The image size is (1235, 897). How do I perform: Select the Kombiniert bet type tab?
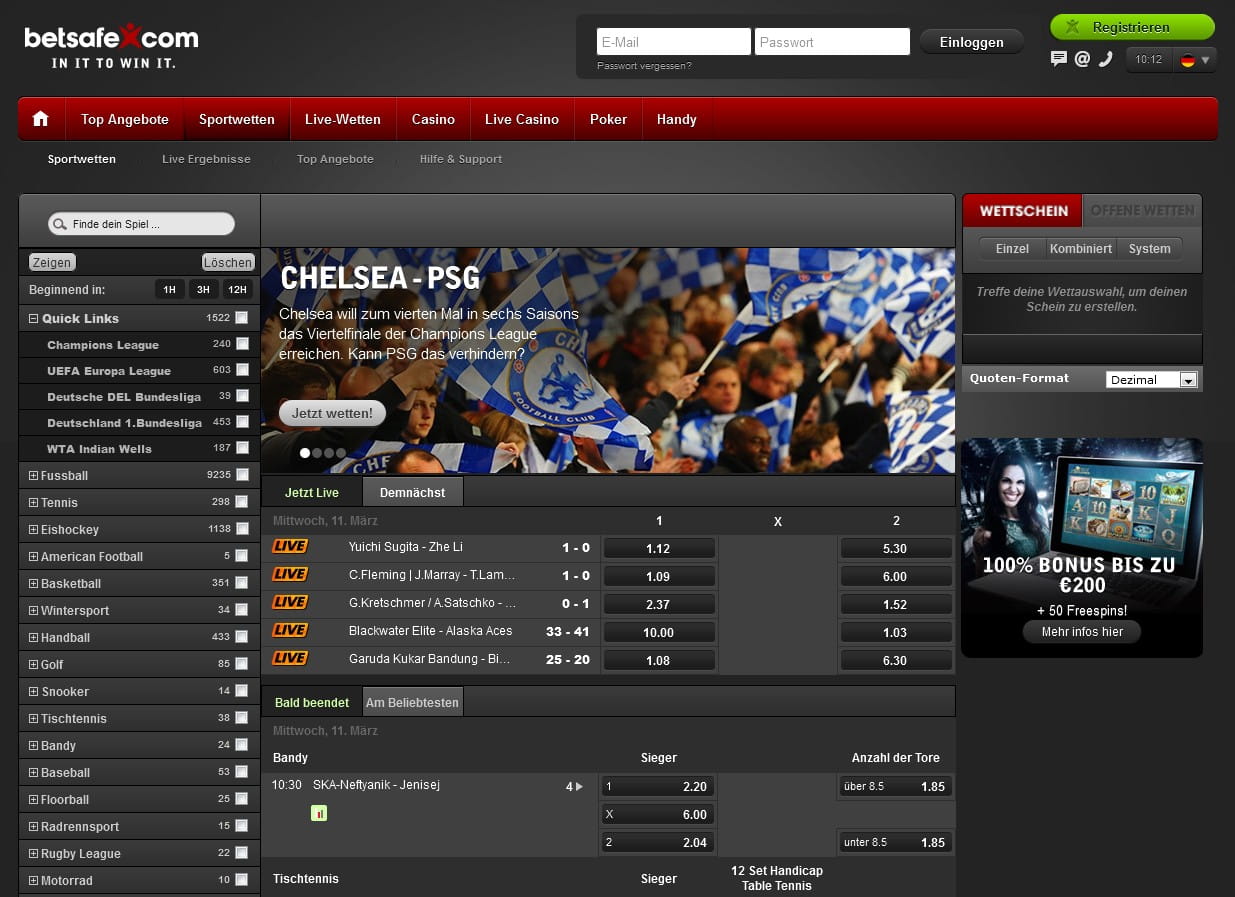(1081, 249)
